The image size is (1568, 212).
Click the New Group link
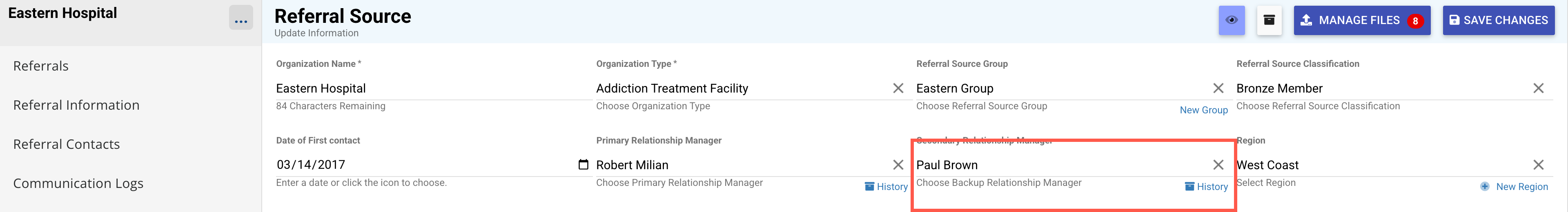pos(1203,110)
